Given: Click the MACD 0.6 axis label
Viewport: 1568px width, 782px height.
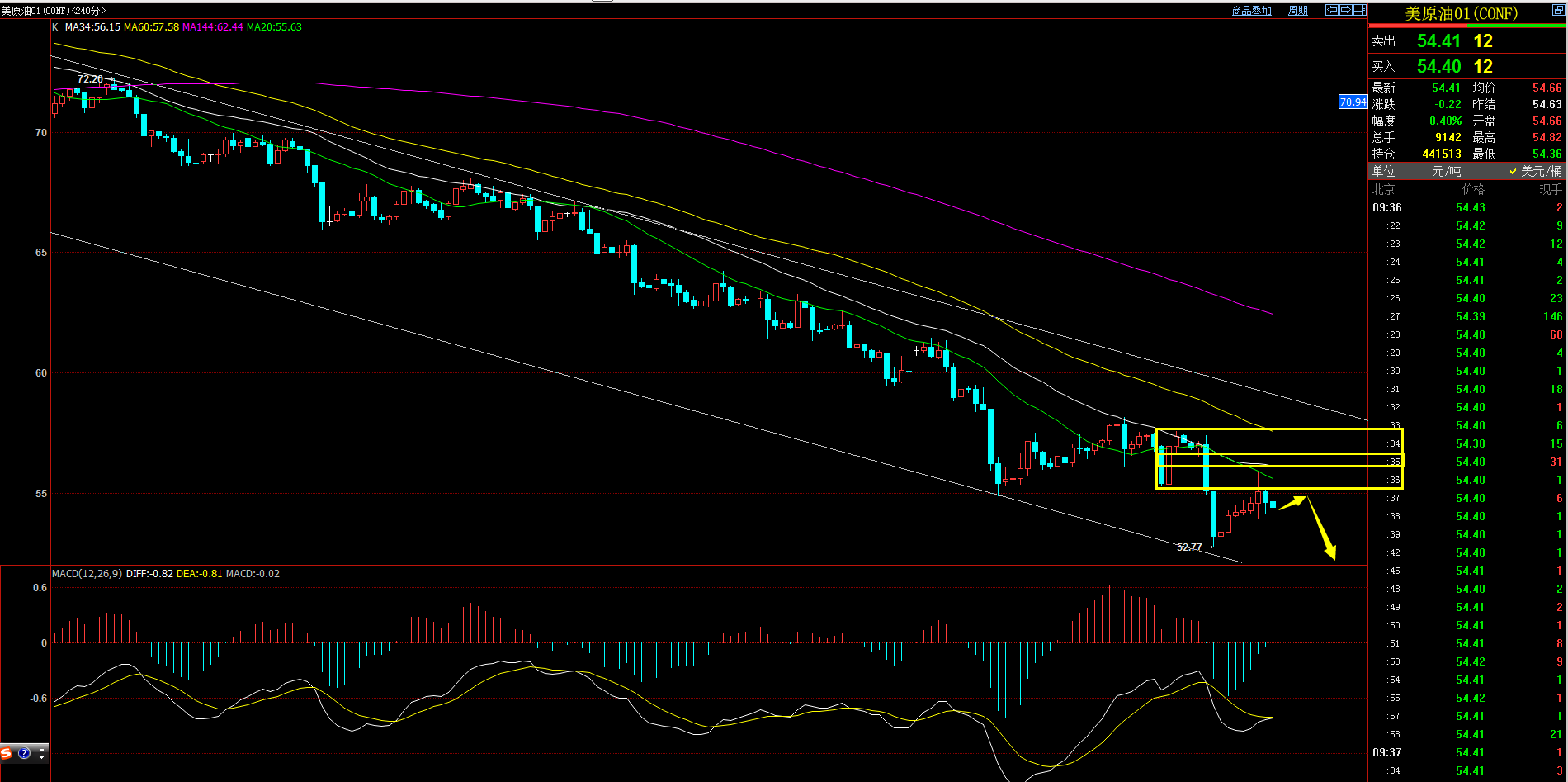Looking at the screenshot, I should (40, 589).
